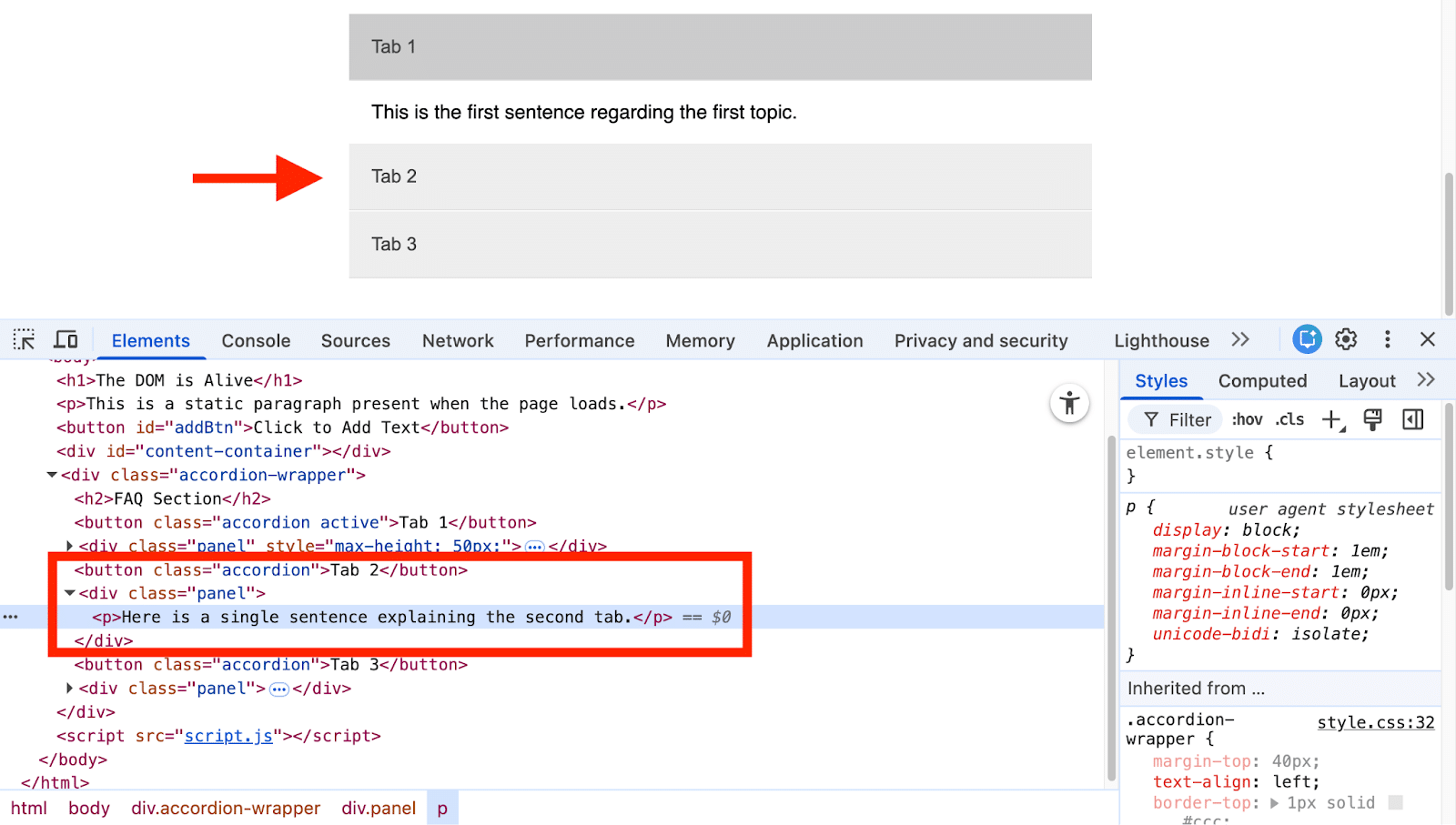Select html in the breadcrumb
Image resolution: width=1456 pixels, height=825 pixels.
[x=29, y=808]
